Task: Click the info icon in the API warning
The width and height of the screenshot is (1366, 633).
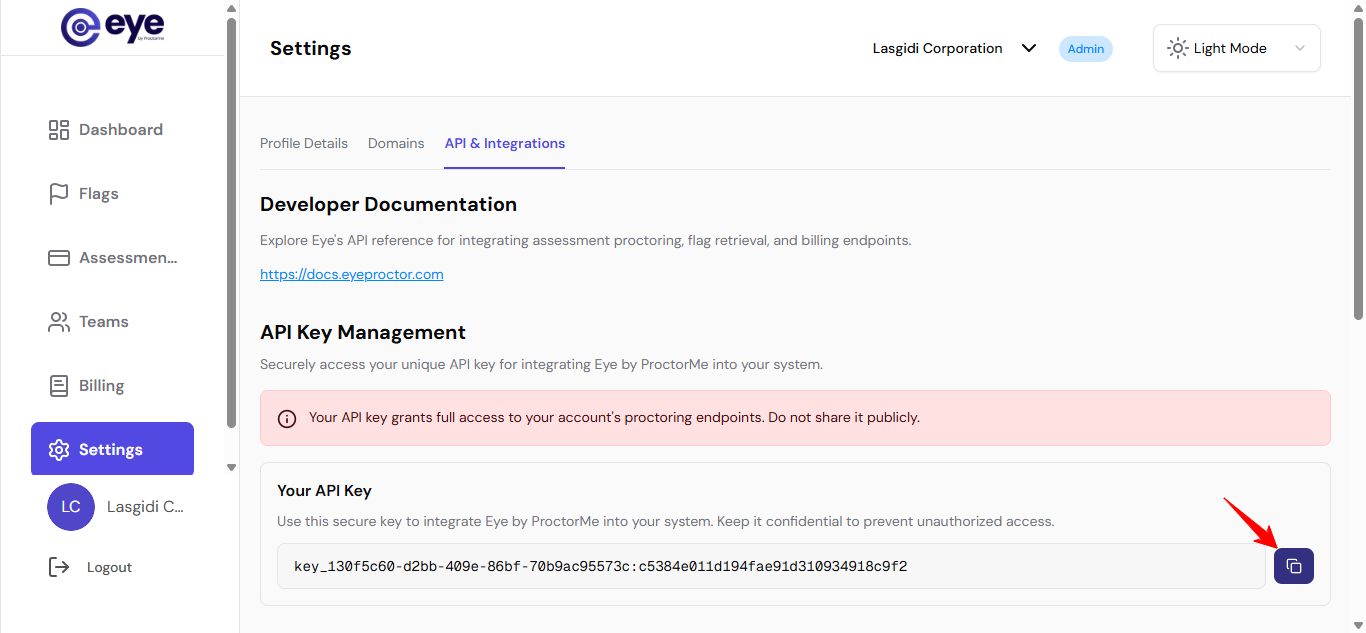Action: 287,418
